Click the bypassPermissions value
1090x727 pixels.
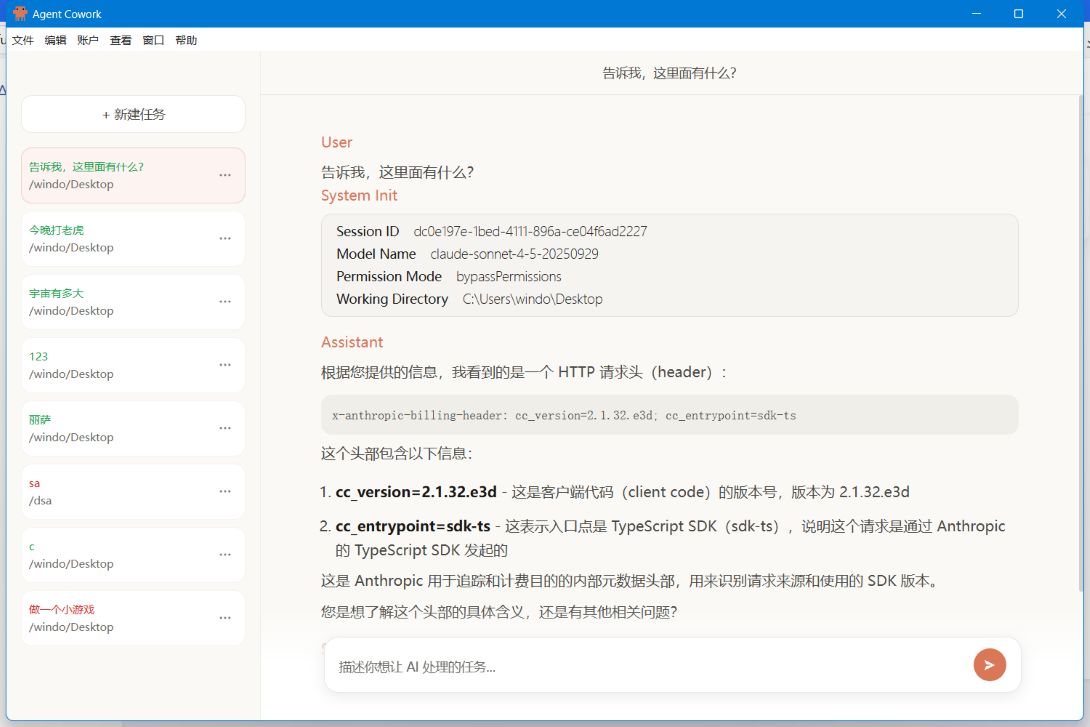point(508,277)
